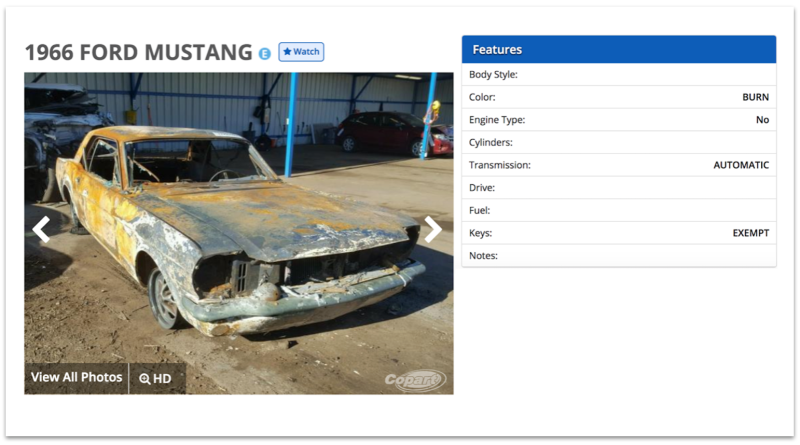The image size is (800, 445).
Task: Click the Drive row
Action: click(619, 188)
